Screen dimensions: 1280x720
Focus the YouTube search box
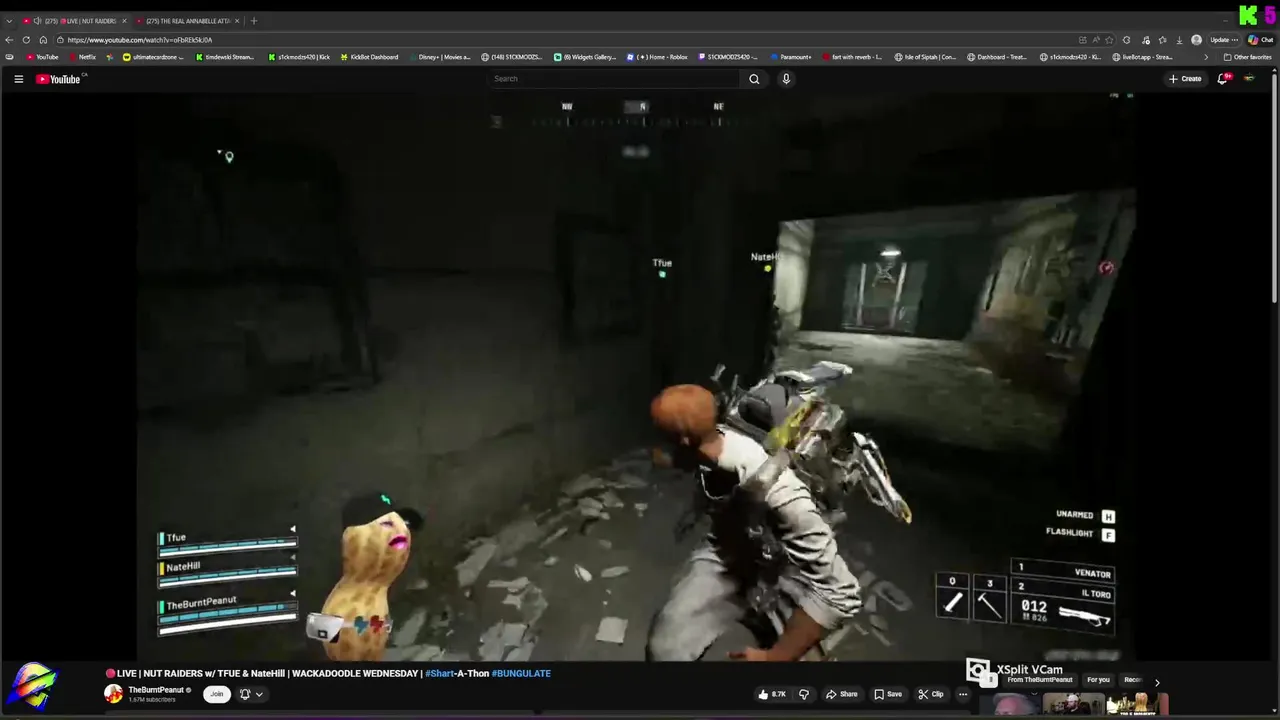(x=614, y=79)
